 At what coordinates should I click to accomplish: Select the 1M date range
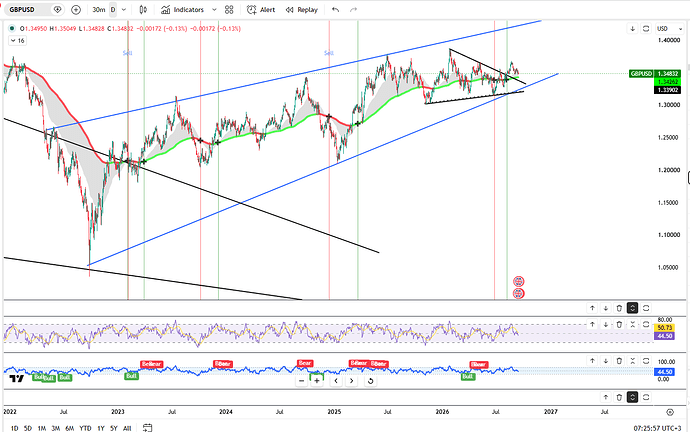point(41,428)
